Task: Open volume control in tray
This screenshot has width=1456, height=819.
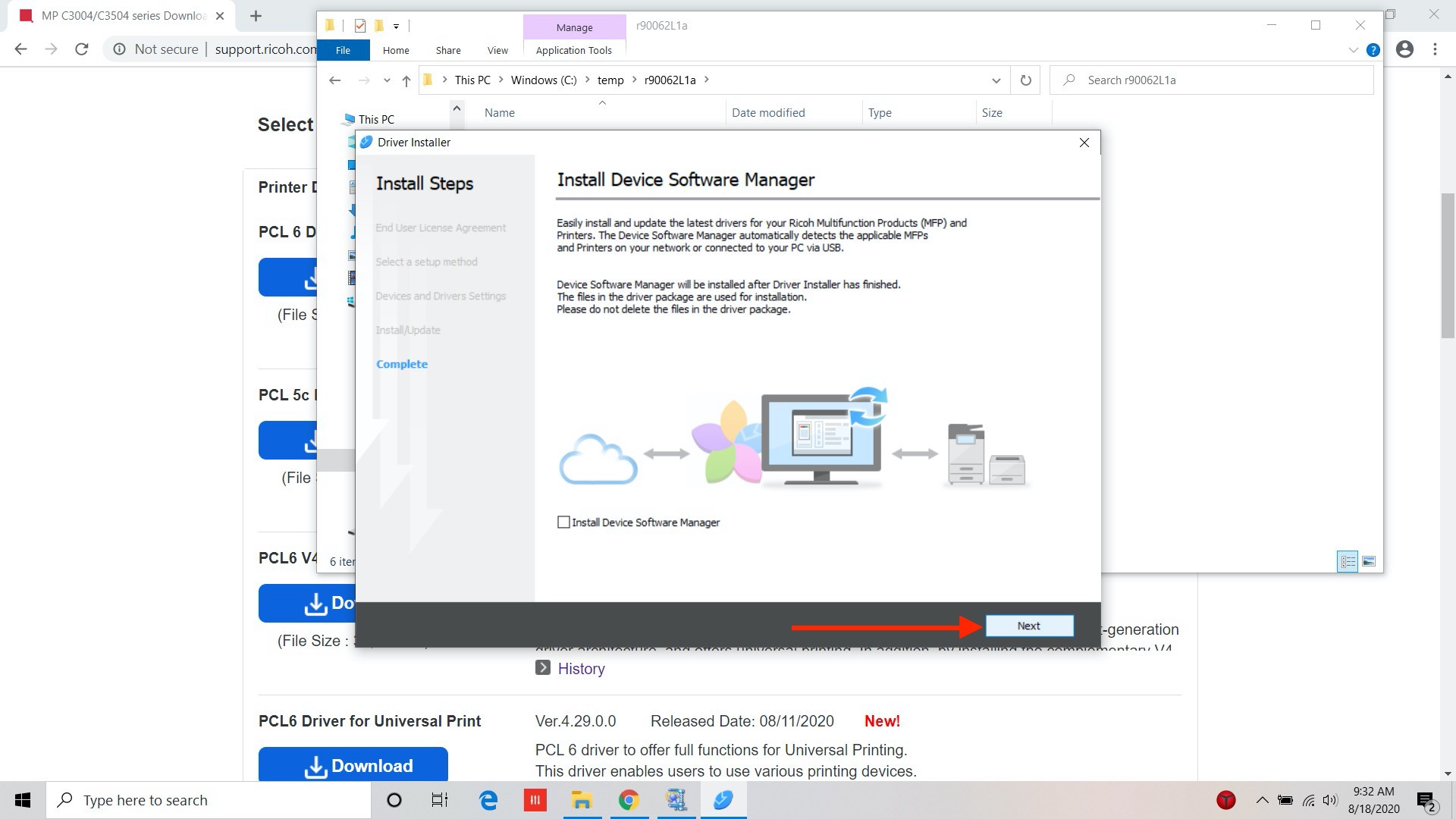Action: (1330, 800)
